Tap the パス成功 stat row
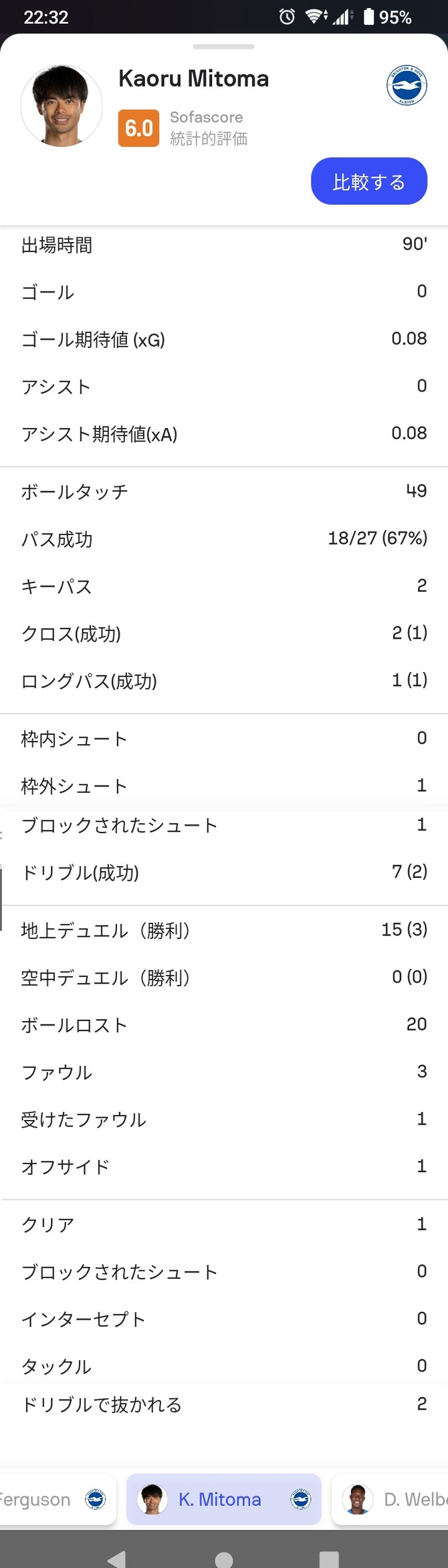The image size is (448, 1568). point(224,539)
